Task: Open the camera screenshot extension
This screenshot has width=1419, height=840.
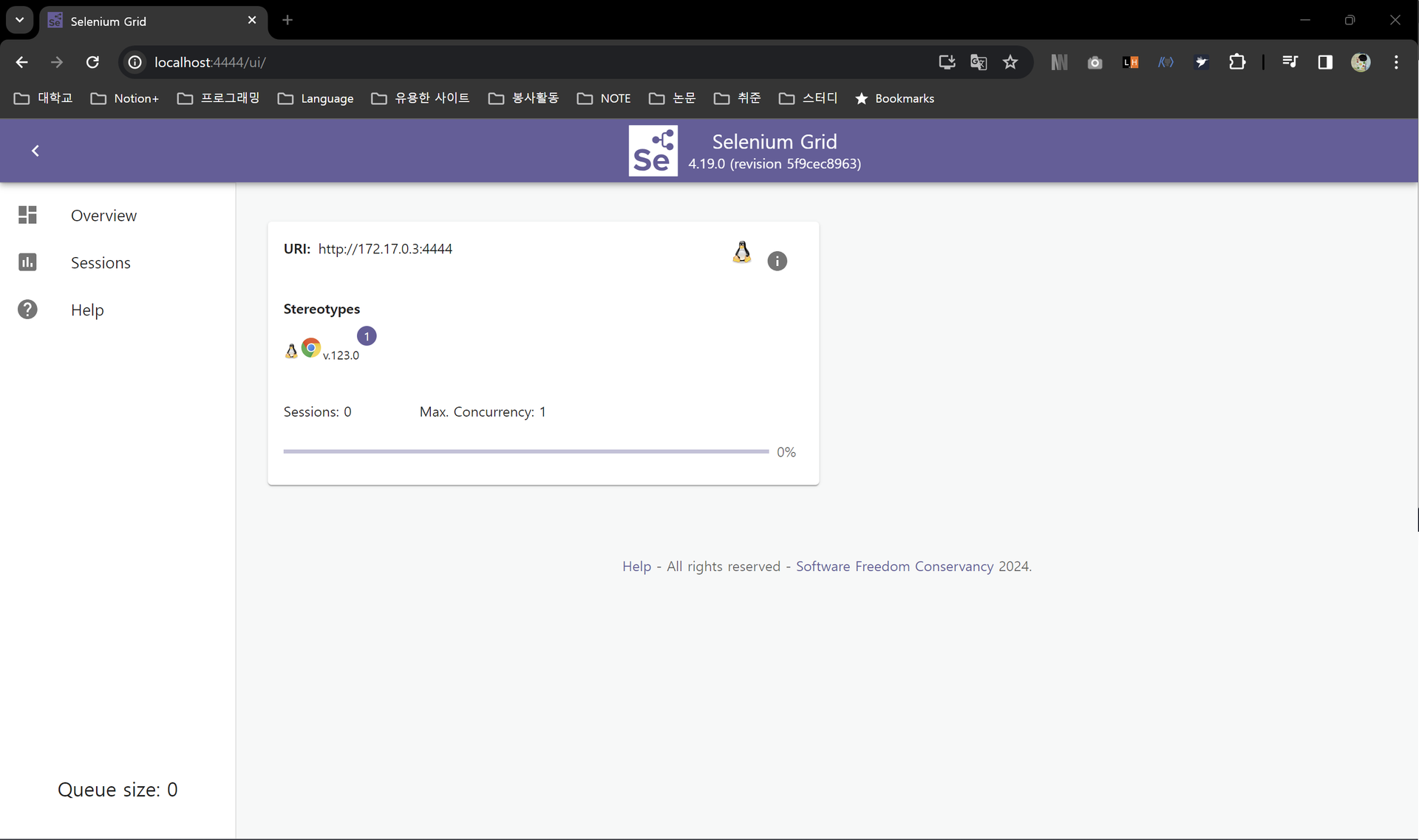Action: pyautogui.click(x=1095, y=63)
